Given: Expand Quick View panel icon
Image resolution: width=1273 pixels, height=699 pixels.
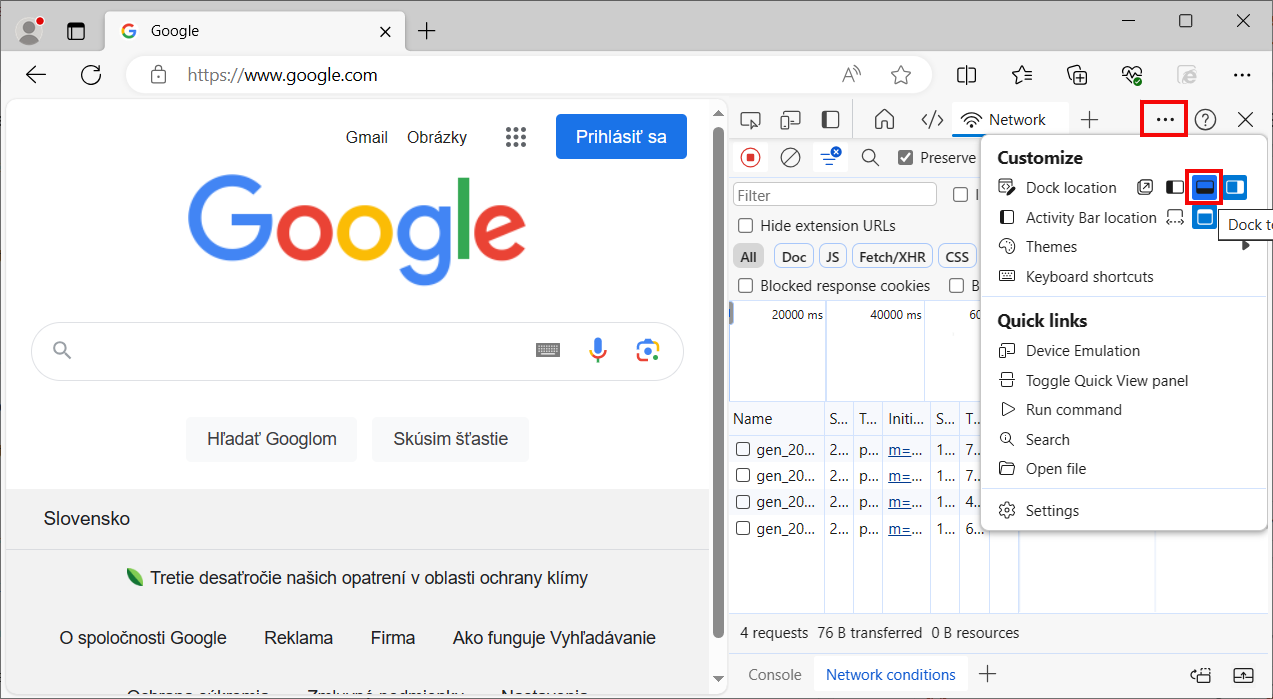Looking at the screenshot, I should [x=1243, y=675].
